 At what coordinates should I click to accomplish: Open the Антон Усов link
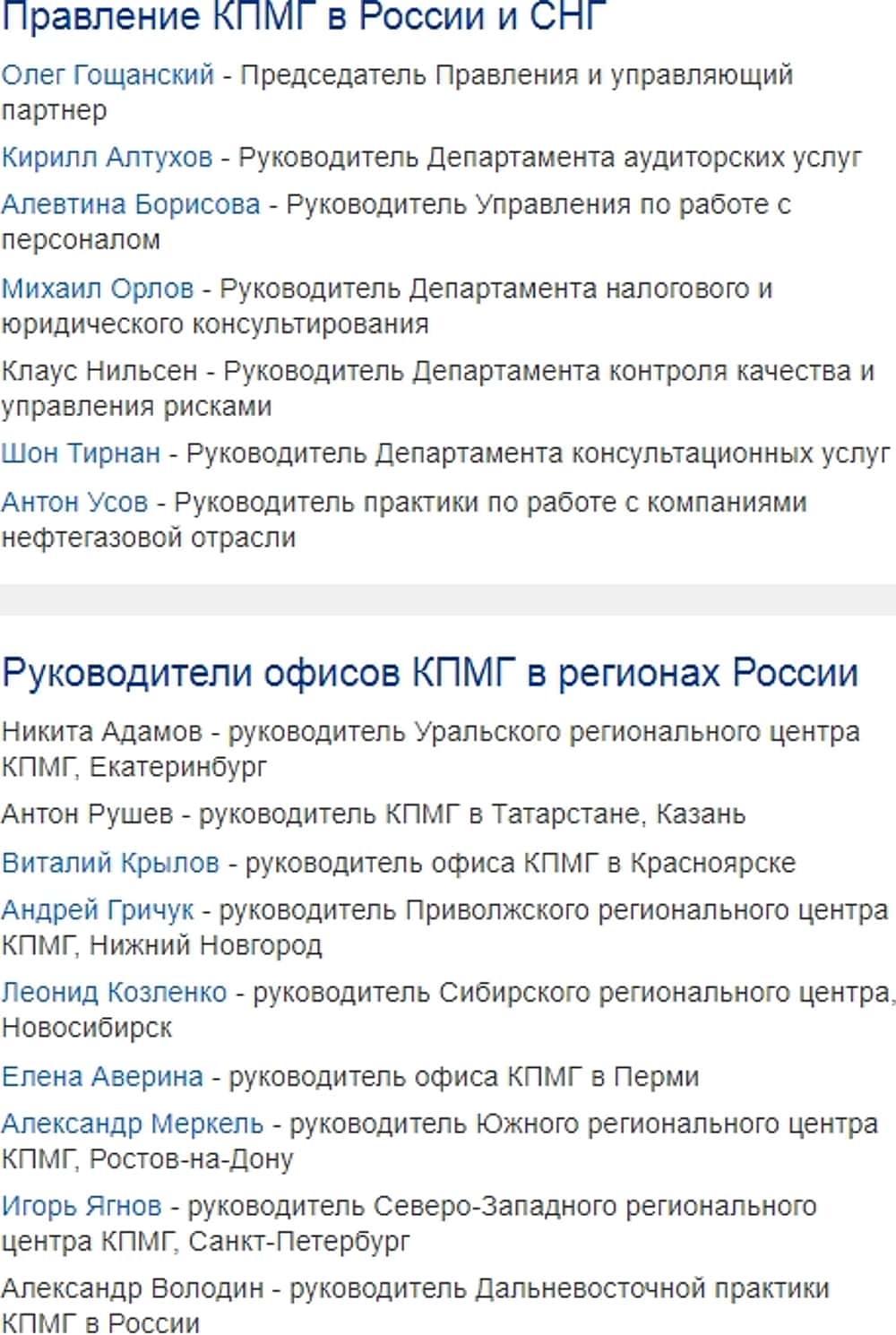tap(74, 502)
